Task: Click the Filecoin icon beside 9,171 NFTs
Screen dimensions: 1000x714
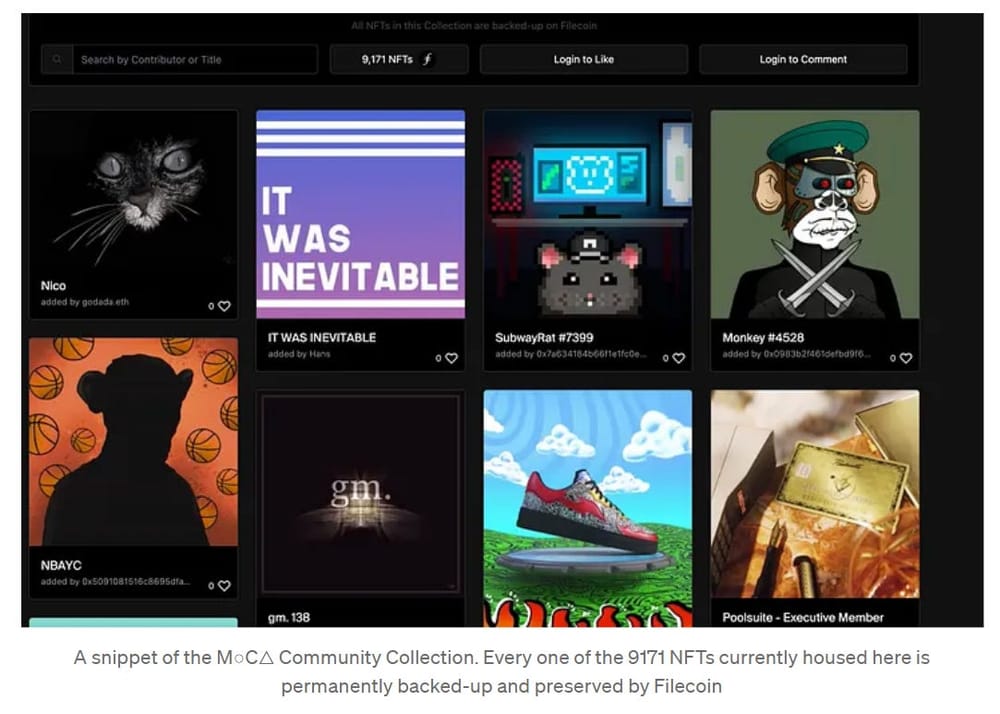Action: pos(428,59)
